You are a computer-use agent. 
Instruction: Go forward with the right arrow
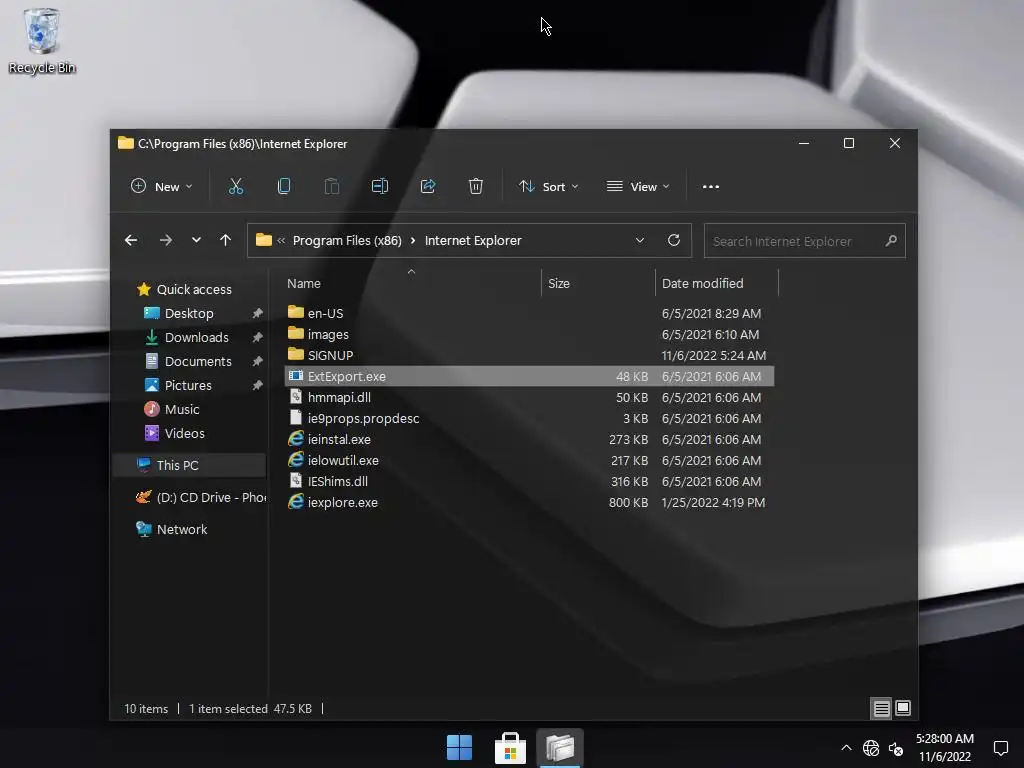pos(166,240)
